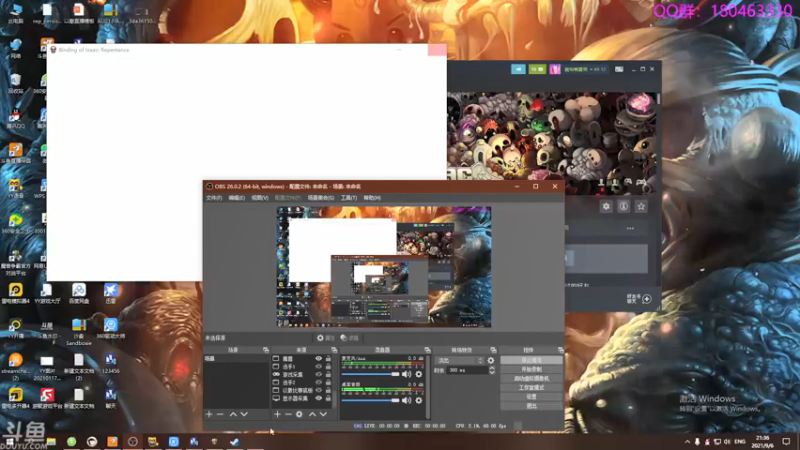This screenshot has height=450, width=800.
Task: Open source properties gear in 来源 toolbar
Action: tap(299, 414)
